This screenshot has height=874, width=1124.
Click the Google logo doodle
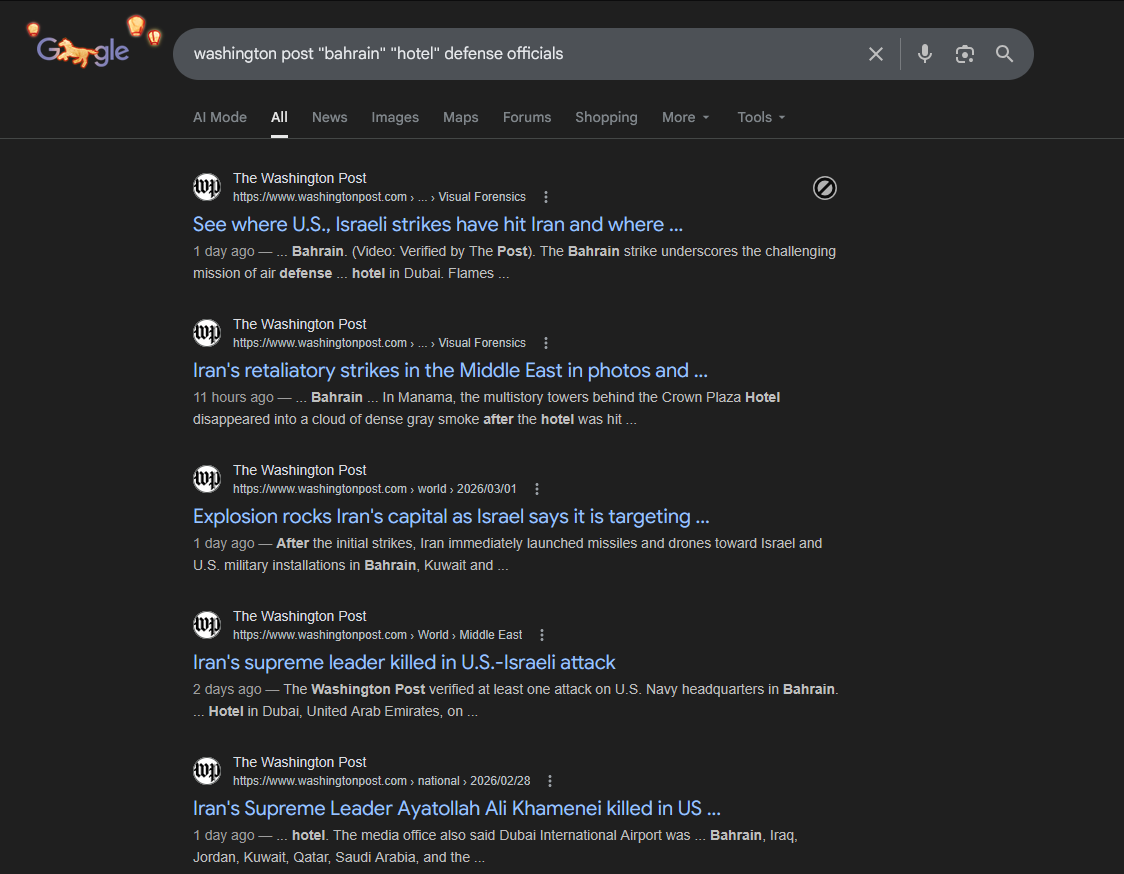(93, 44)
